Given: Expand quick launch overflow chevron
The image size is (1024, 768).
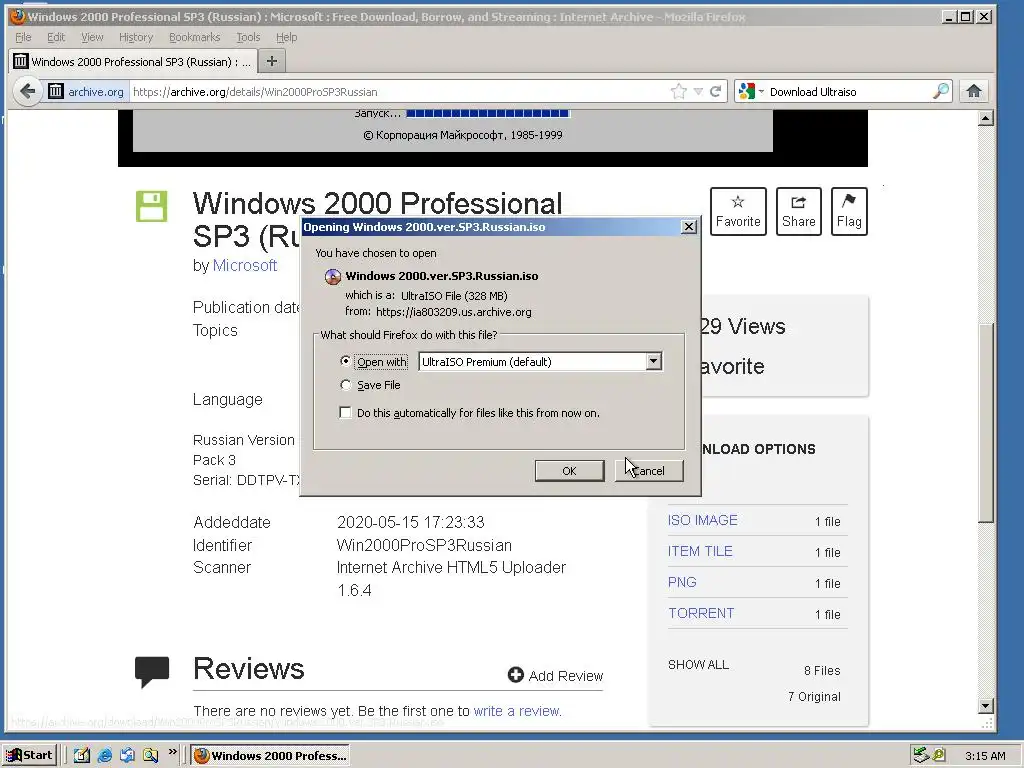Looking at the screenshot, I should point(172,752).
